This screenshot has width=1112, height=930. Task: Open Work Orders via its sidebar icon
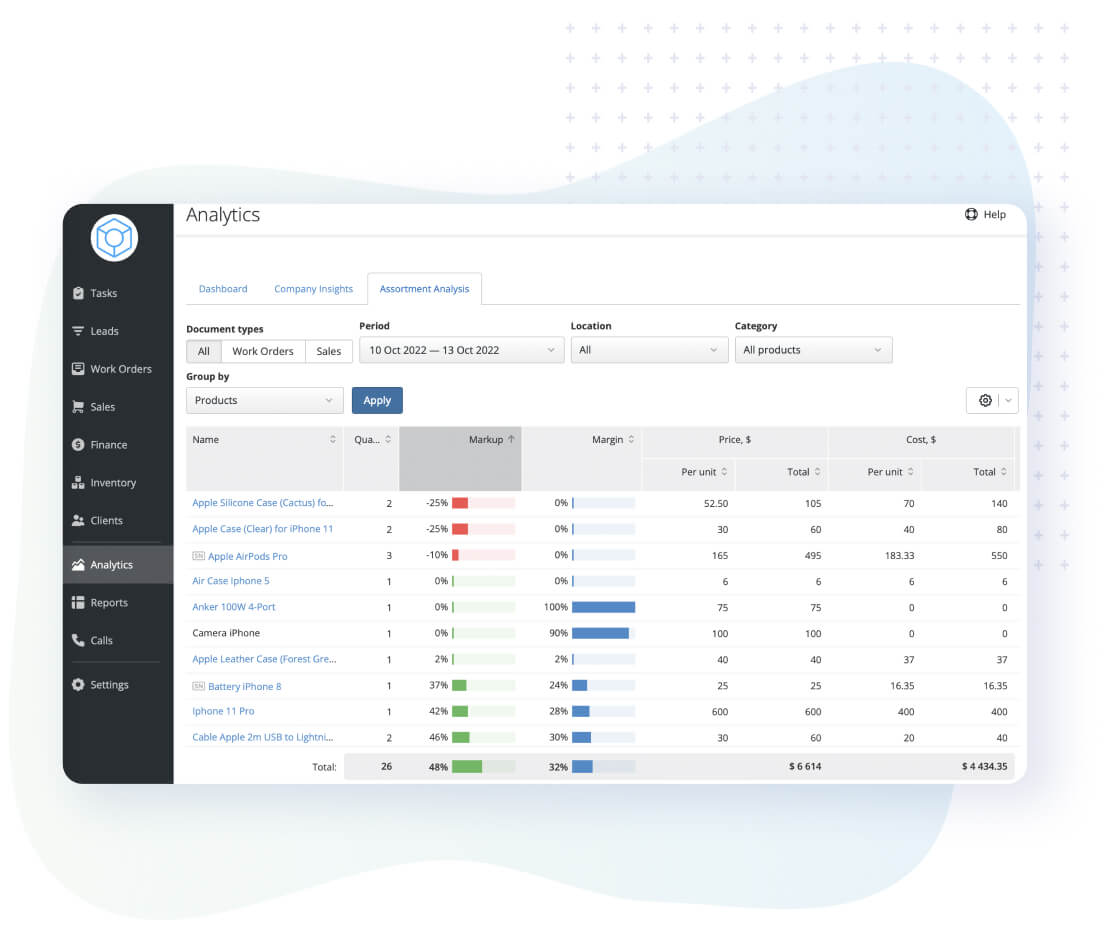pos(78,369)
